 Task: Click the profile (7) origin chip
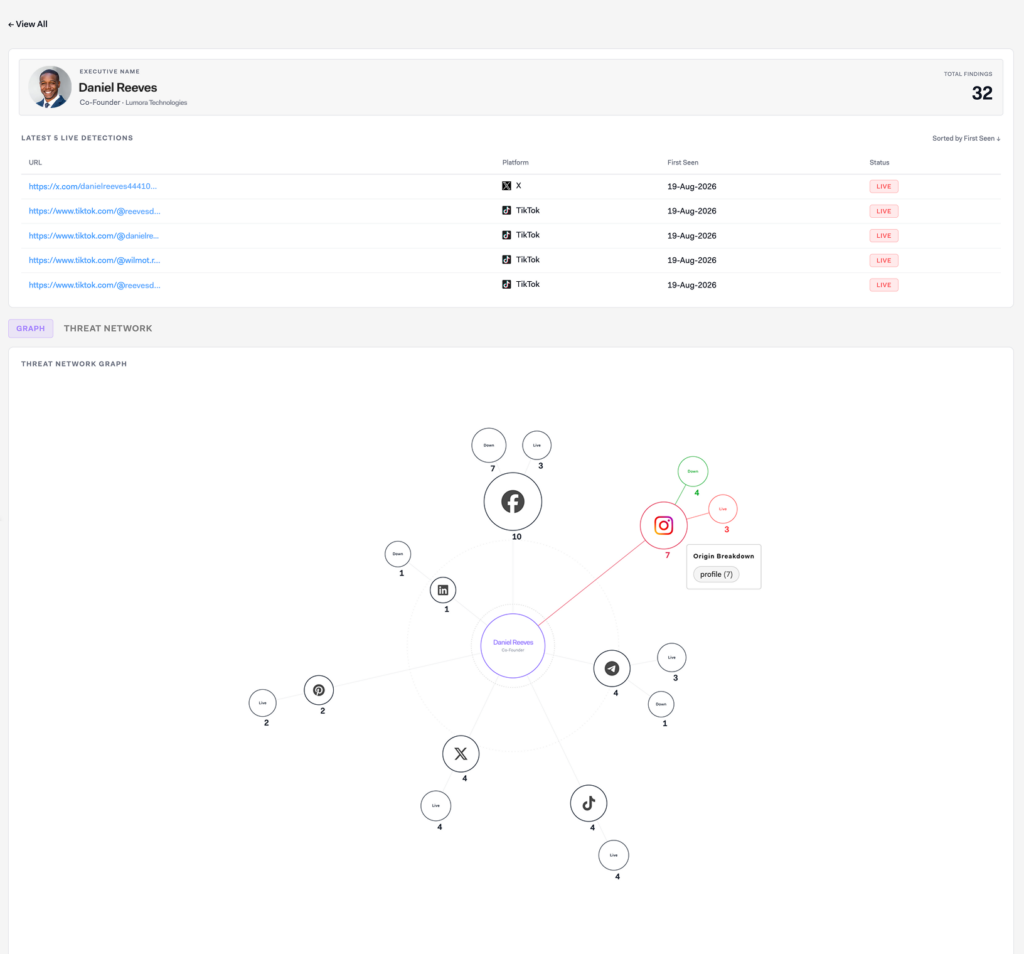(x=716, y=575)
